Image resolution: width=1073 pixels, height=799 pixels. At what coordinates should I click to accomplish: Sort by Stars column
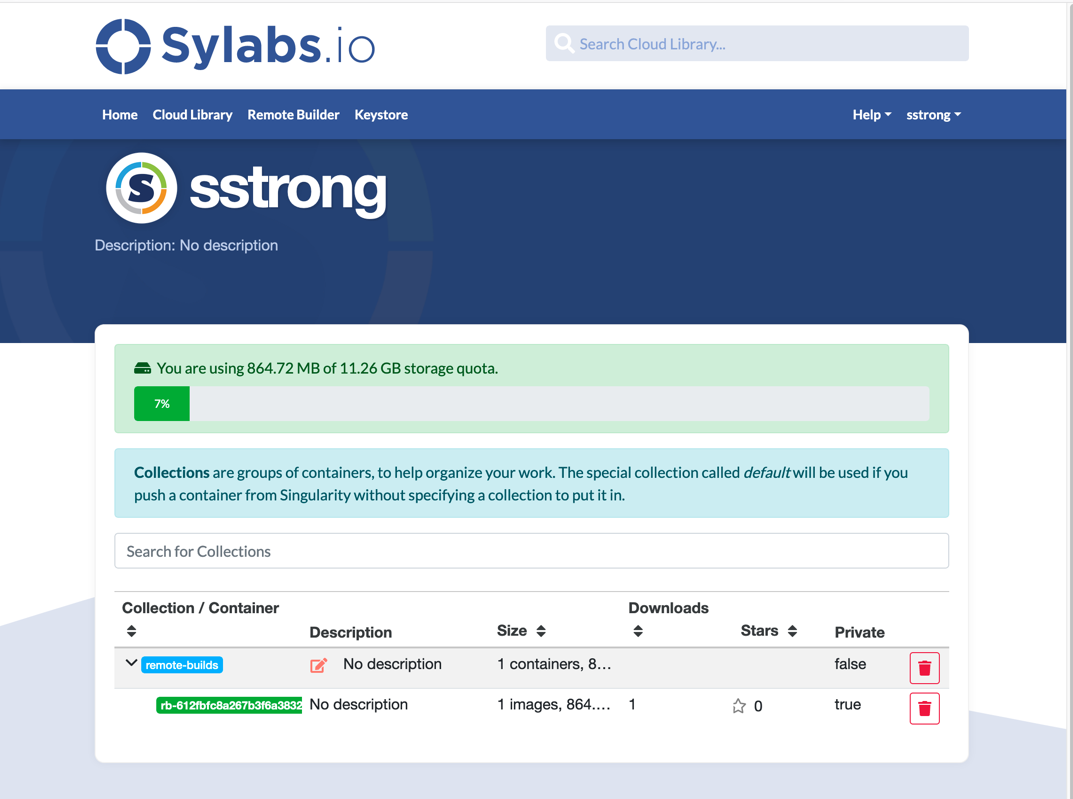pos(792,631)
